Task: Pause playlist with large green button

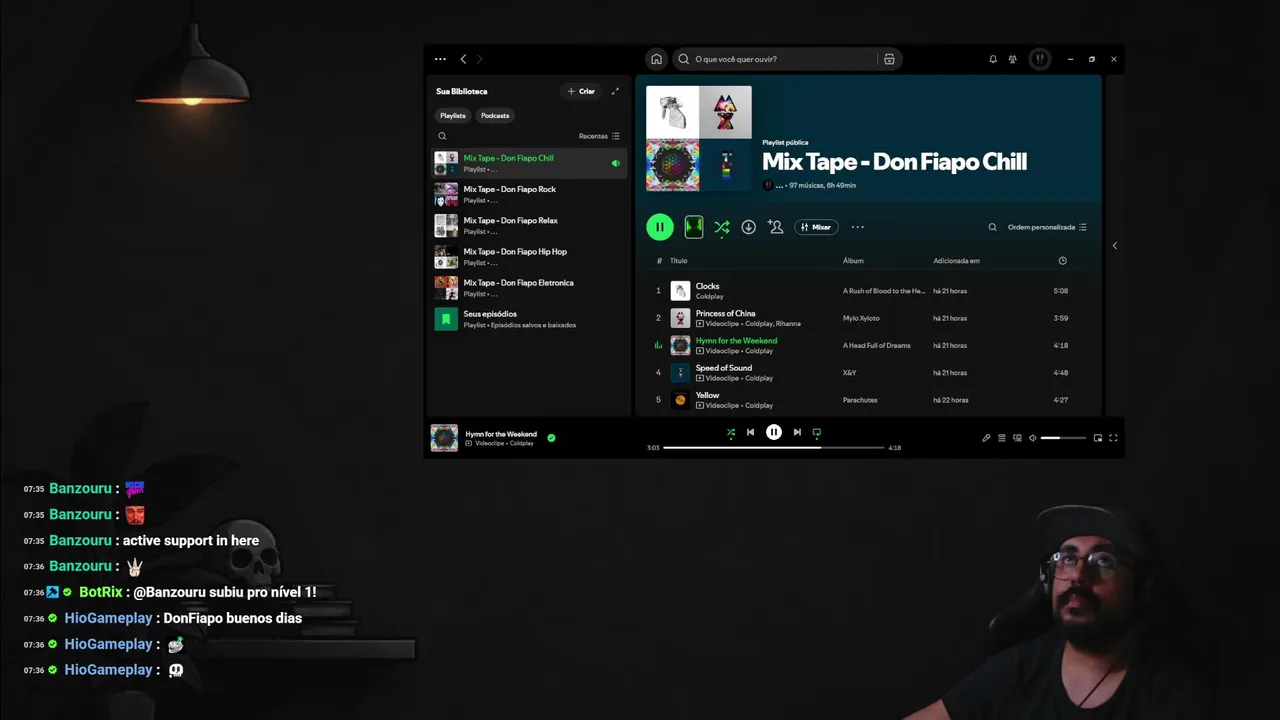Action: pos(659,227)
